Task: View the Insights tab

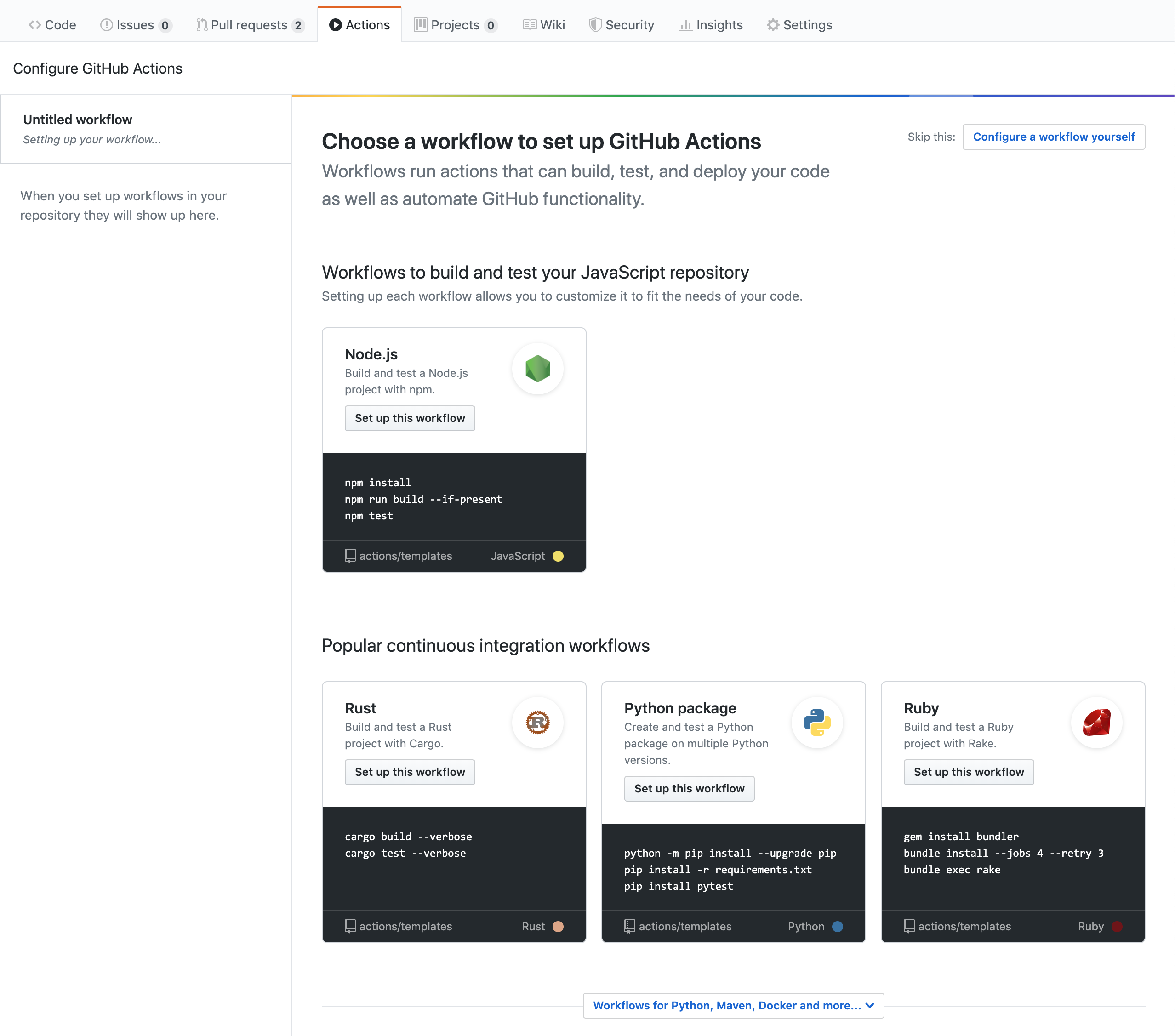Action: coord(711,25)
